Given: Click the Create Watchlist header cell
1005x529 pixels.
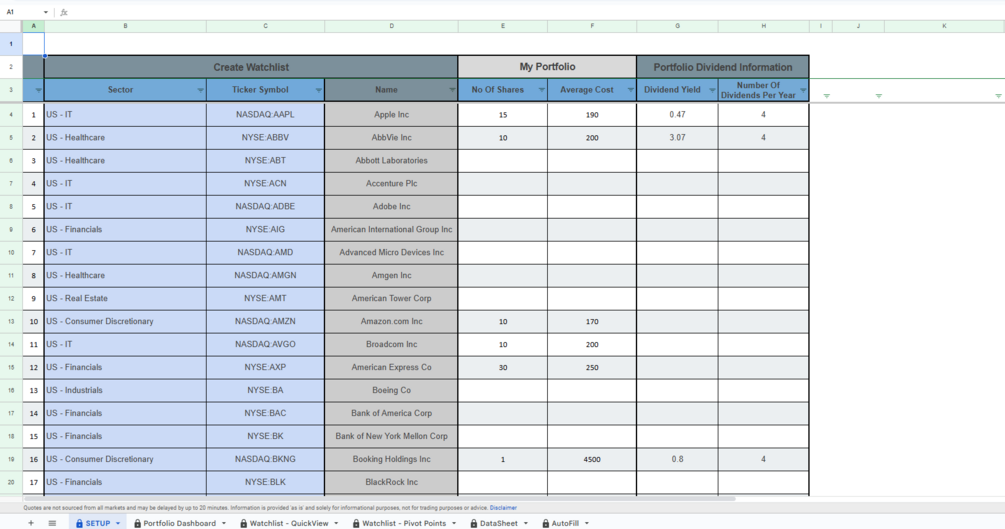Looking at the screenshot, I should coord(251,67).
